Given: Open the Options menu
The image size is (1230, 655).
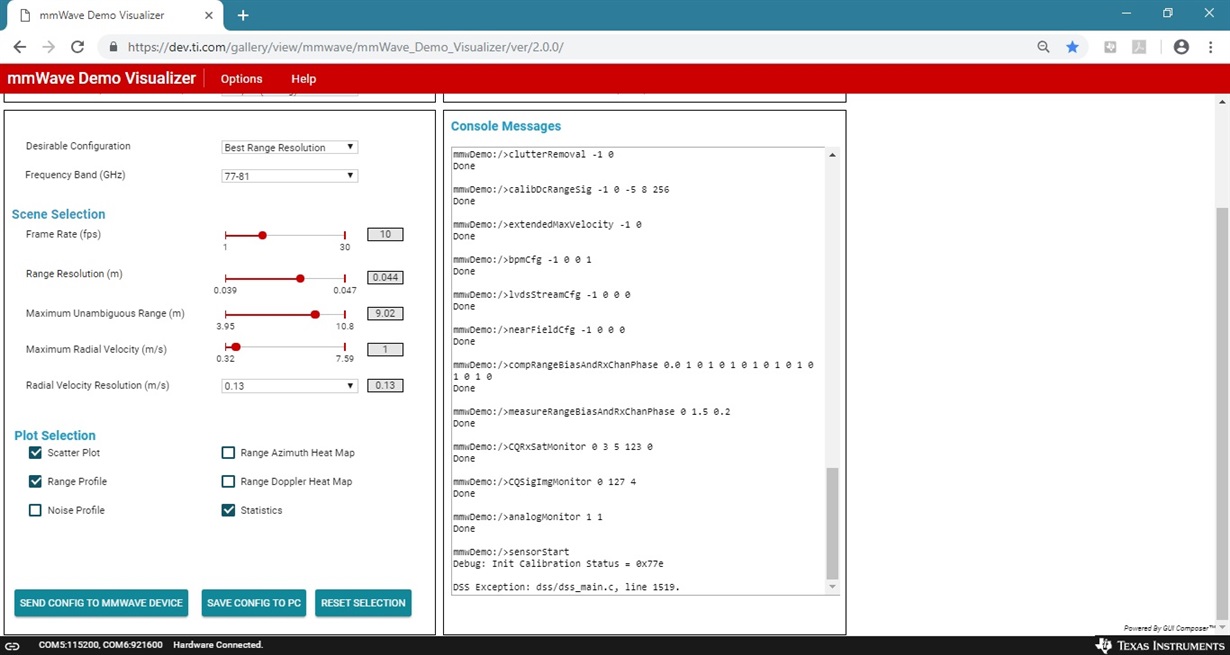Looking at the screenshot, I should (241, 79).
